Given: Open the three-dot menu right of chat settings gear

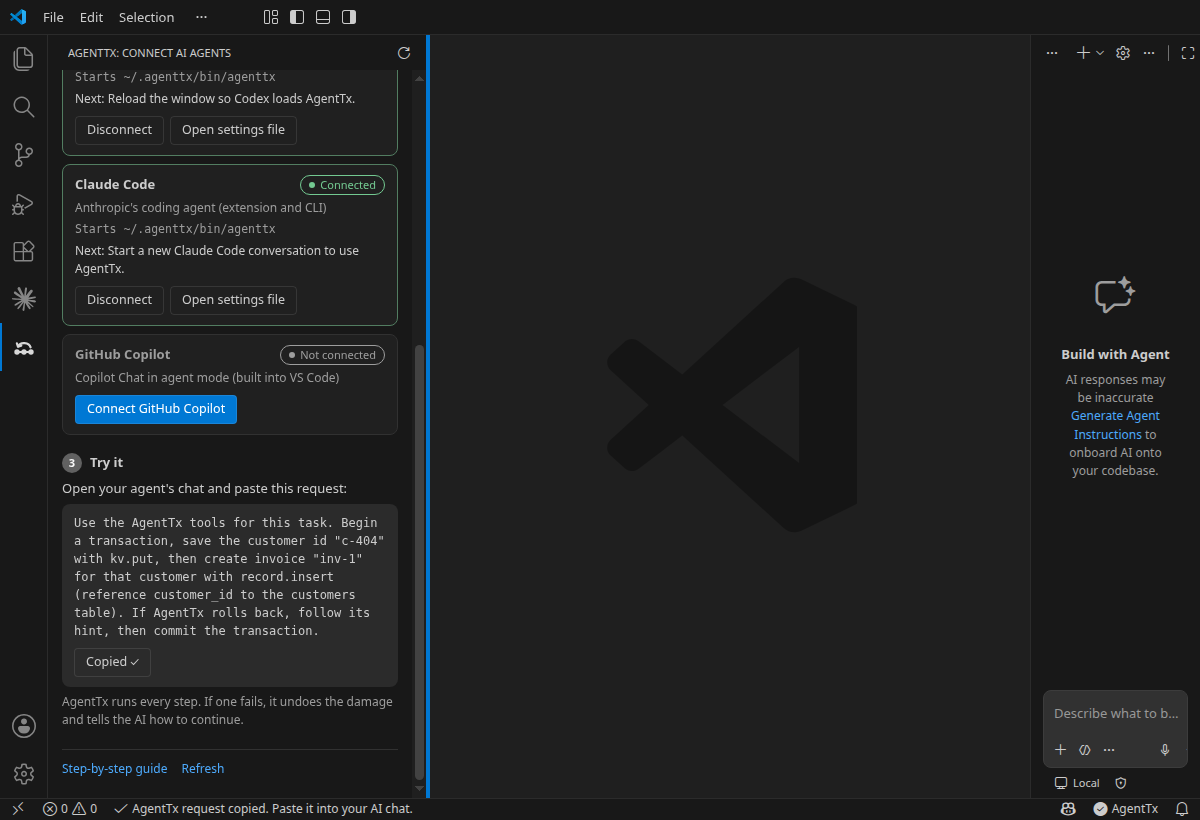Looking at the screenshot, I should pyautogui.click(x=1149, y=53).
